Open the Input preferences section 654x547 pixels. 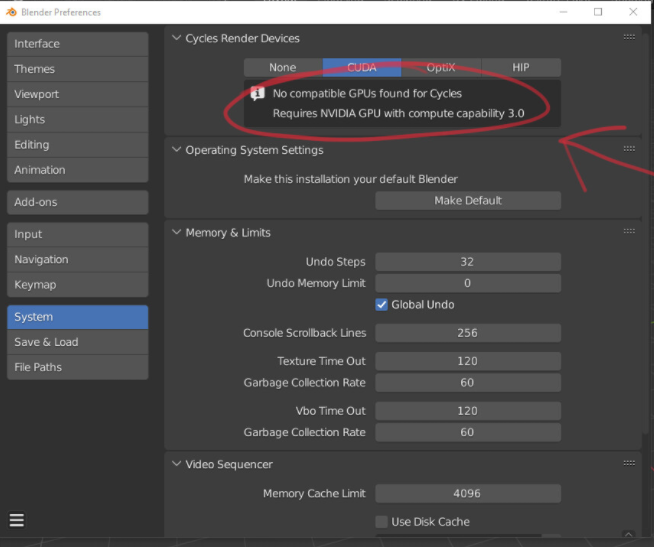tap(78, 234)
